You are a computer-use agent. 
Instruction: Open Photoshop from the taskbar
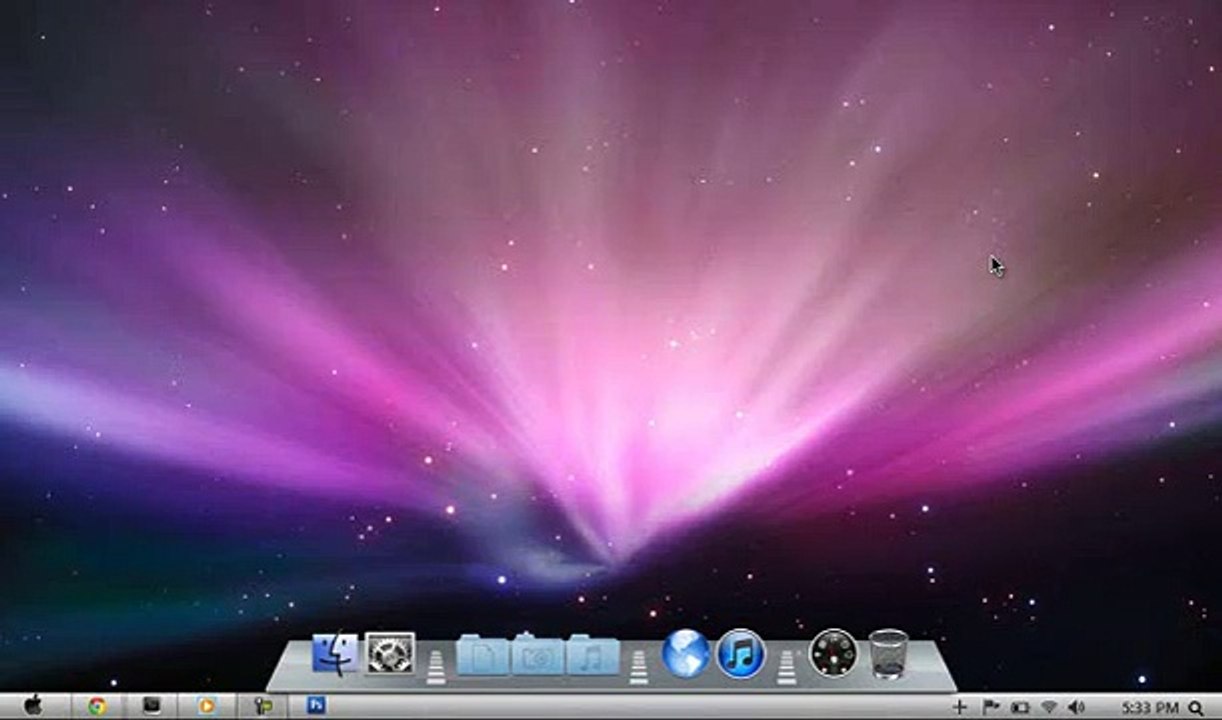point(316,706)
